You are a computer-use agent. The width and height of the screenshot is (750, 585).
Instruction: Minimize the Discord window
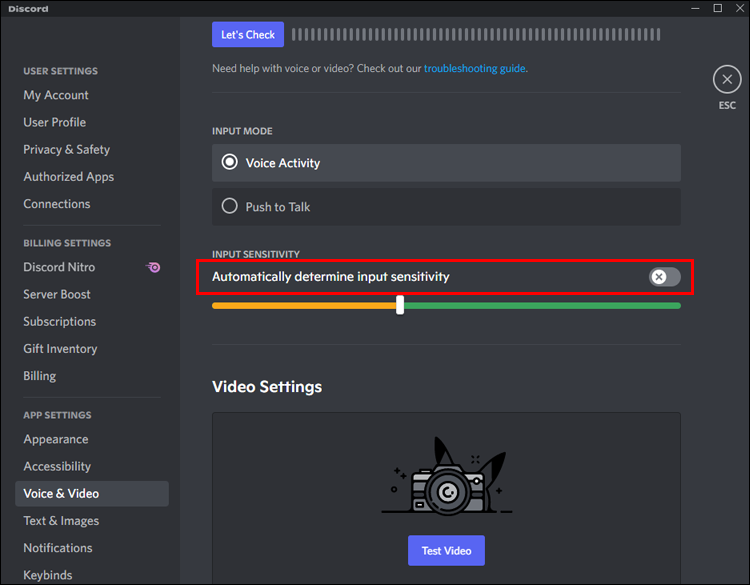(695, 8)
